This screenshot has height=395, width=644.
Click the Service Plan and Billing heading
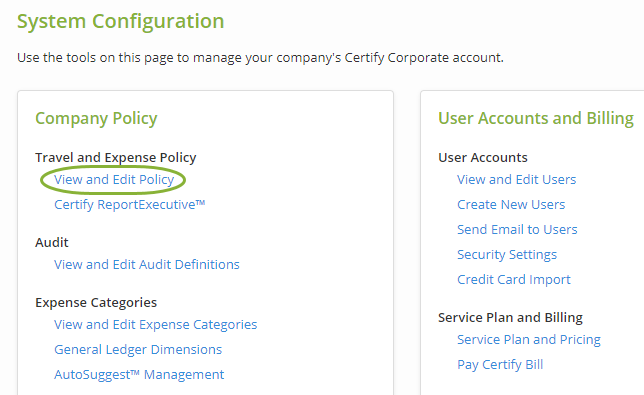tap(511, 317)
